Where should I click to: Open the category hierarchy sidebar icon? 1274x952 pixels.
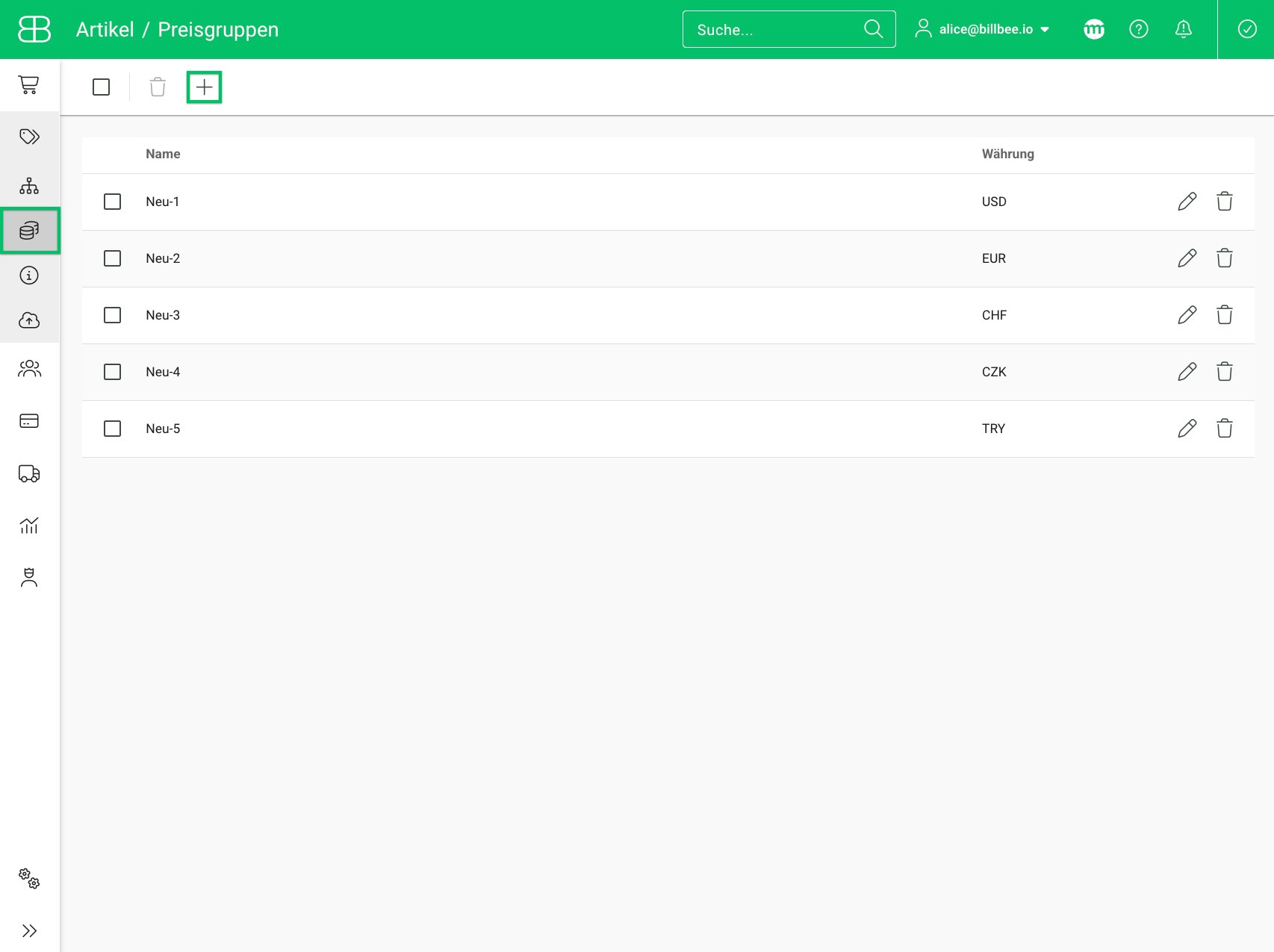point(29,186)
